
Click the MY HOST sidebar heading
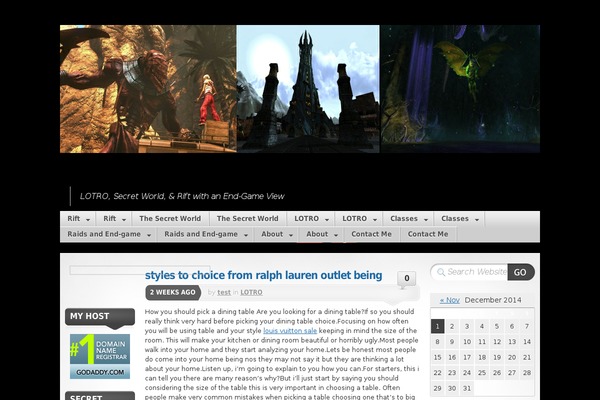[x=100, y=317]
